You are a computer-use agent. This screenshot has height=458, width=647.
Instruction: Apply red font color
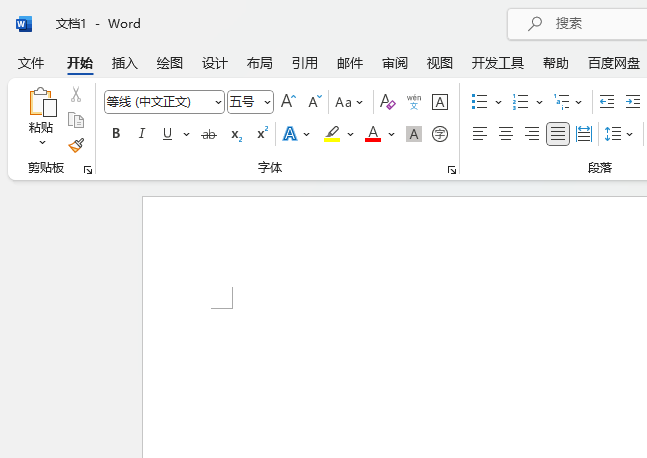[373, 134]
